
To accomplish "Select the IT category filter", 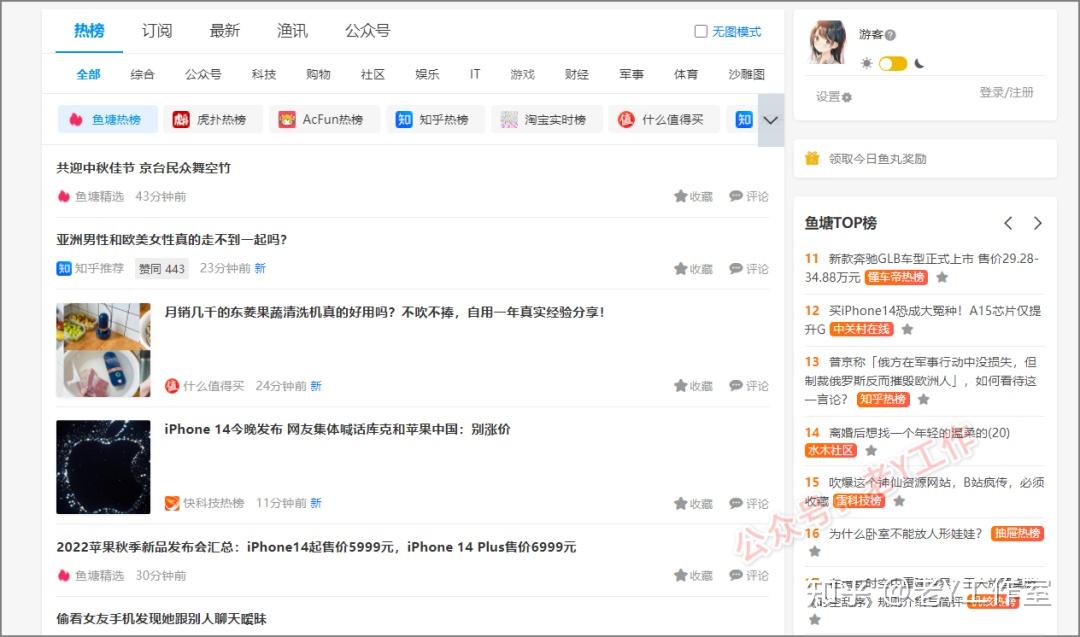I will tap(475, 74).
